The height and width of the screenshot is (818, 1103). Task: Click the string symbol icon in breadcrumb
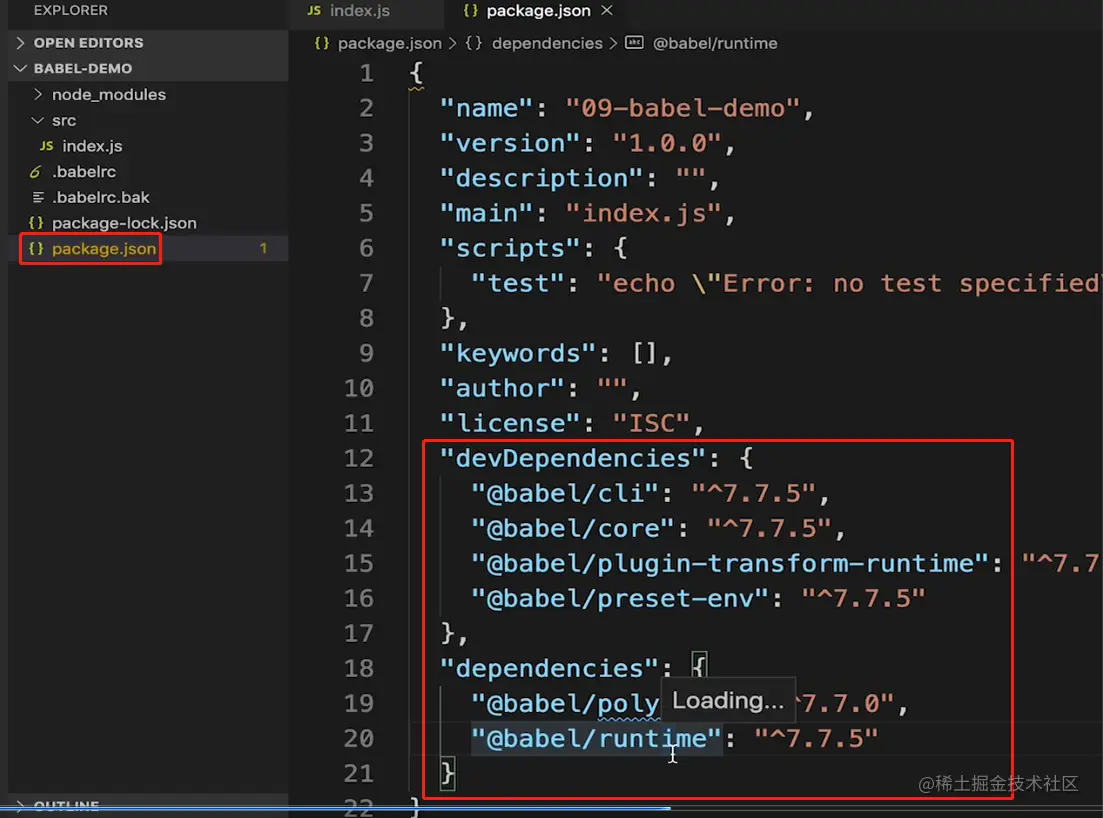(634, 43)
